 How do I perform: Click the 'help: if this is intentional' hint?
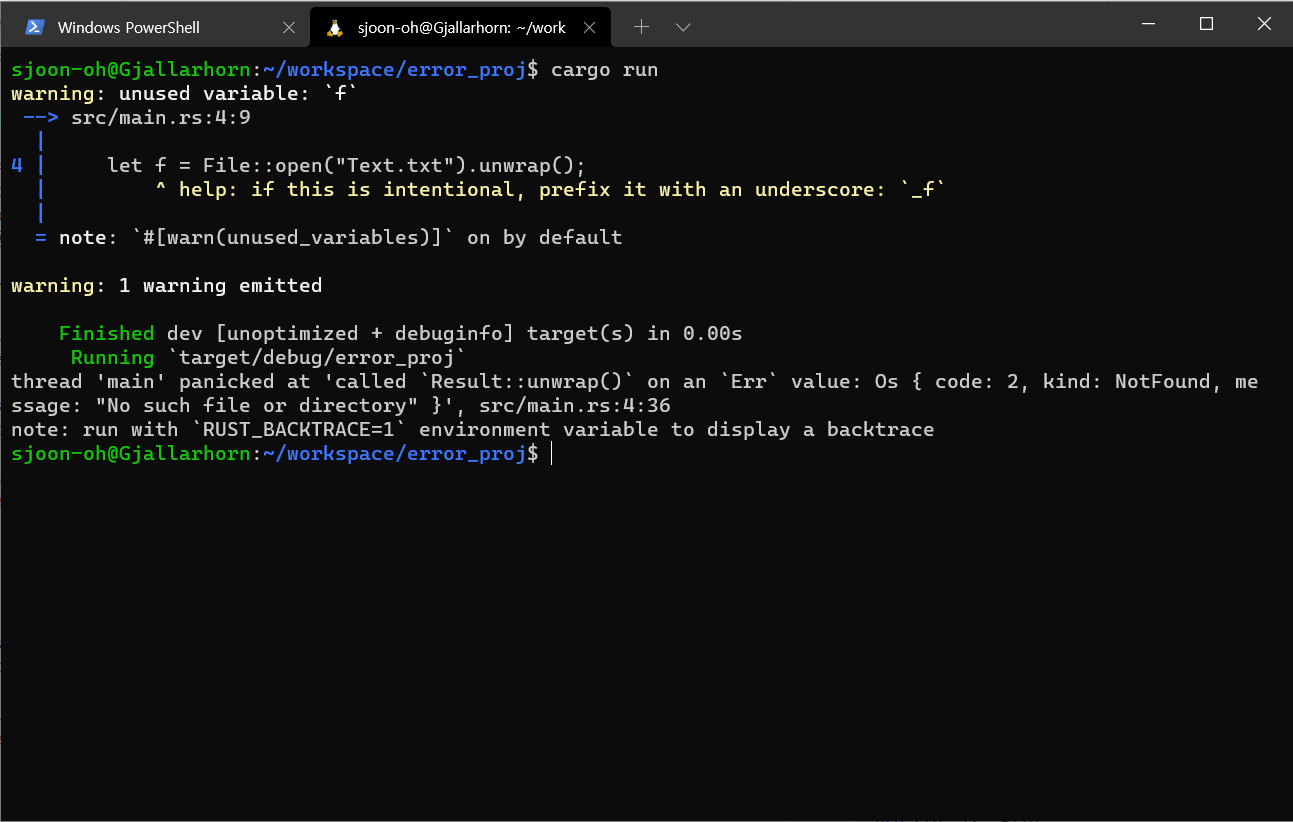[x=551, y=190]
